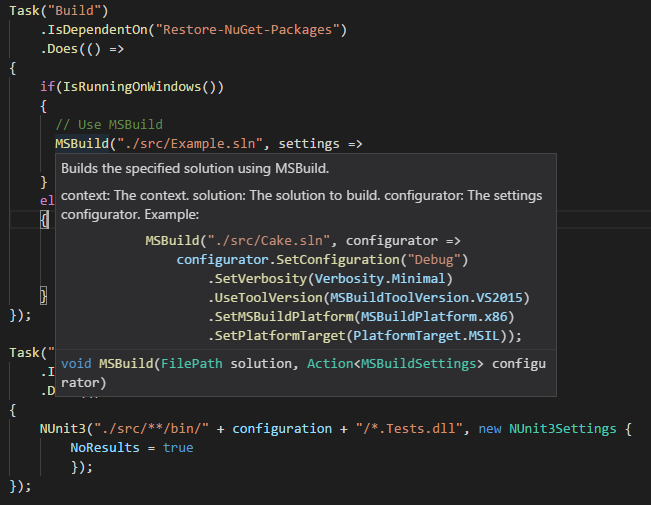Click the "./src/Example.sln" string literal

(x=190, y=144)
